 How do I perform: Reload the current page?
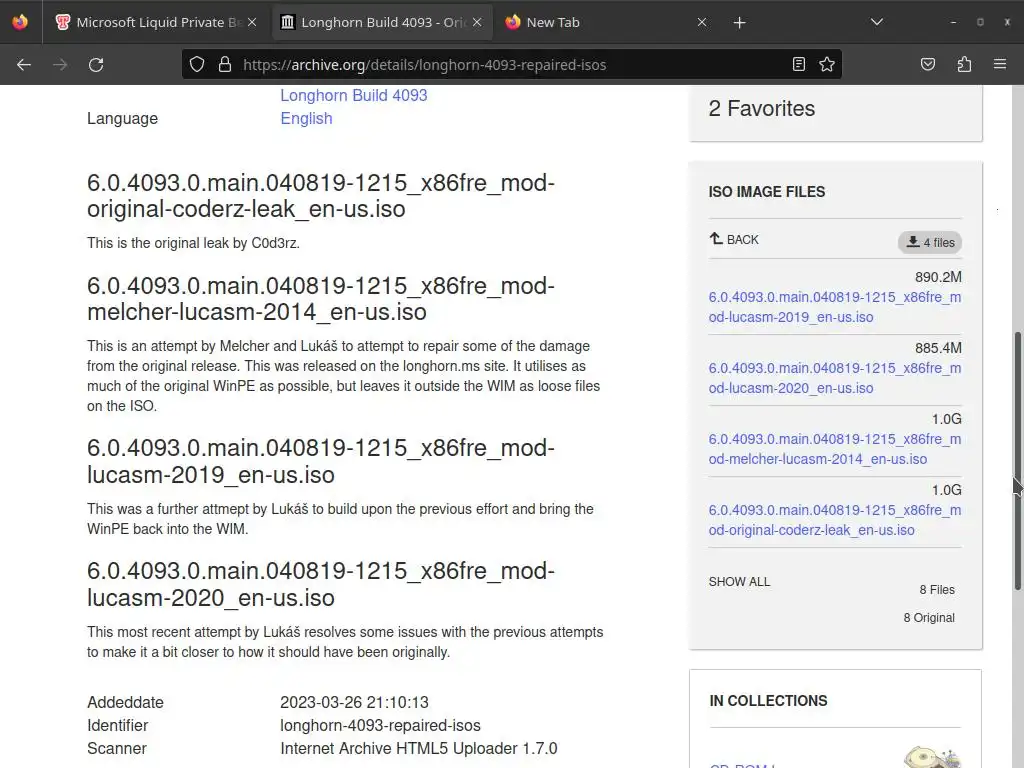coord(96,65)
